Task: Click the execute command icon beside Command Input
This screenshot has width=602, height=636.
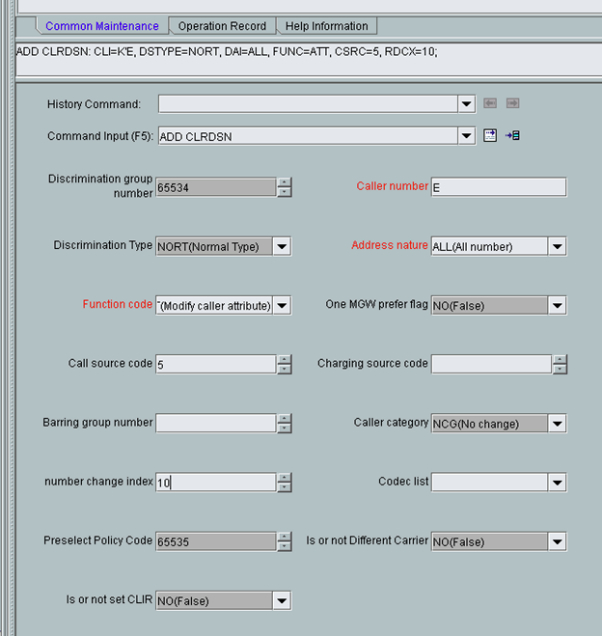Action: coord(512,135)
